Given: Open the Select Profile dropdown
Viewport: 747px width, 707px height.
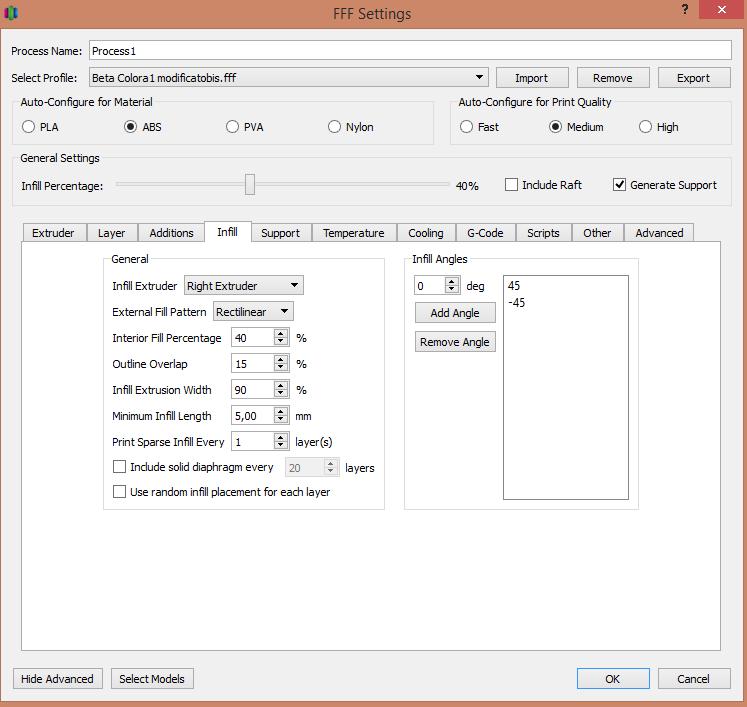Looking at the screenshot, I should click(480, 77).
